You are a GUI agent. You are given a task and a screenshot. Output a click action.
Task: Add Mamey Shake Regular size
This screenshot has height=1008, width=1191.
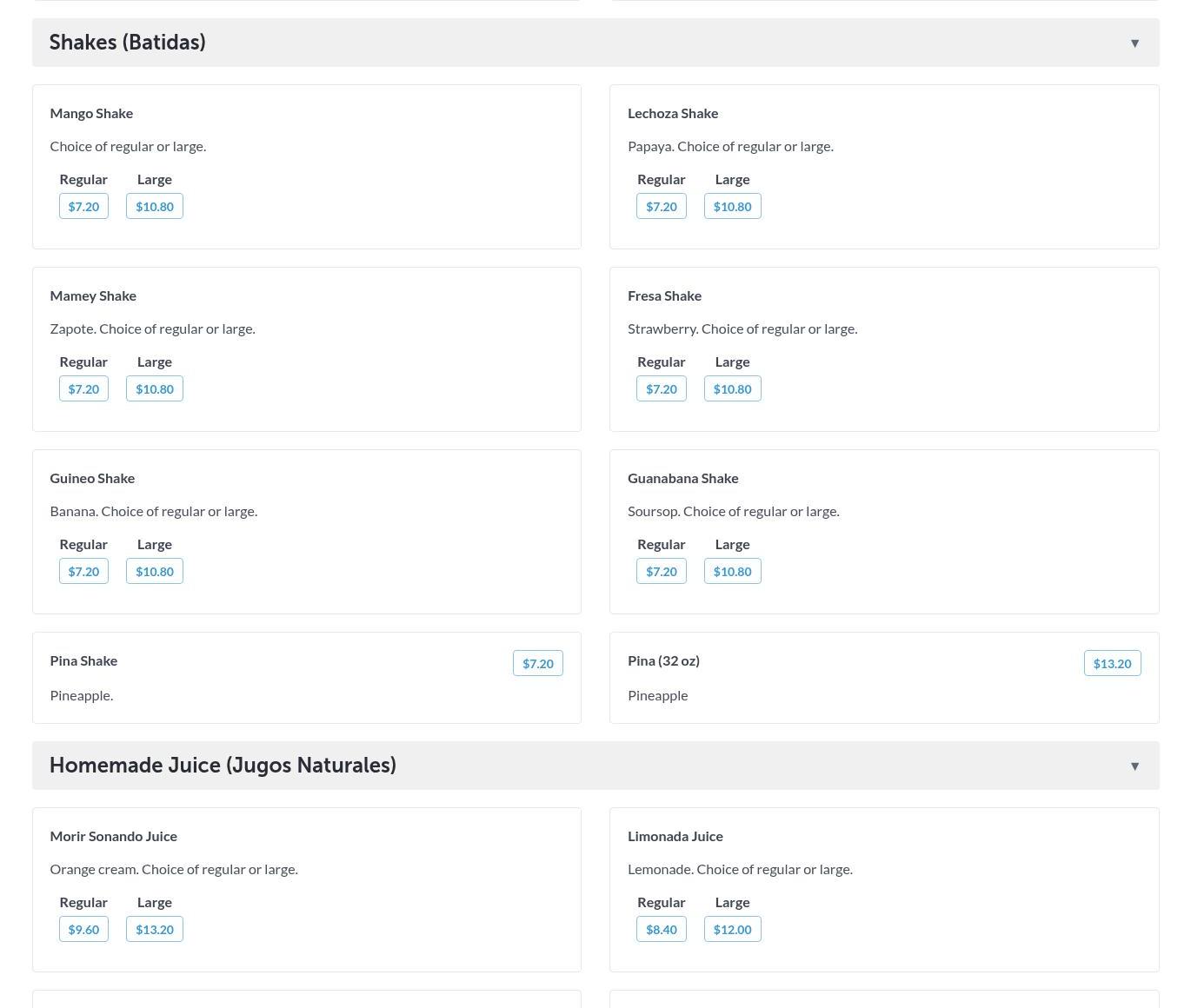click(83, 389)
